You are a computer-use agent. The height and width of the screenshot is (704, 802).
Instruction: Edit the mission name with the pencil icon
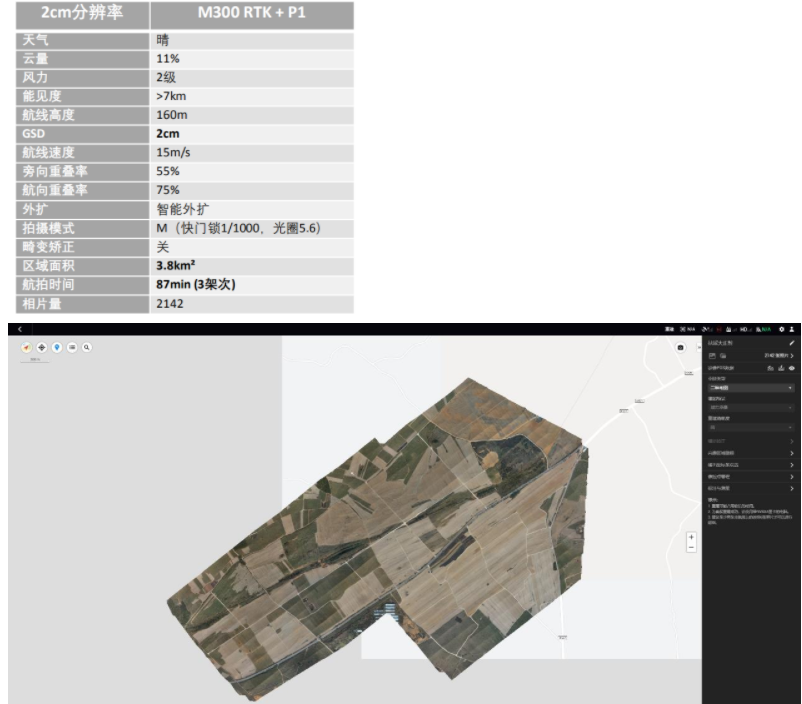pos(792,343)
